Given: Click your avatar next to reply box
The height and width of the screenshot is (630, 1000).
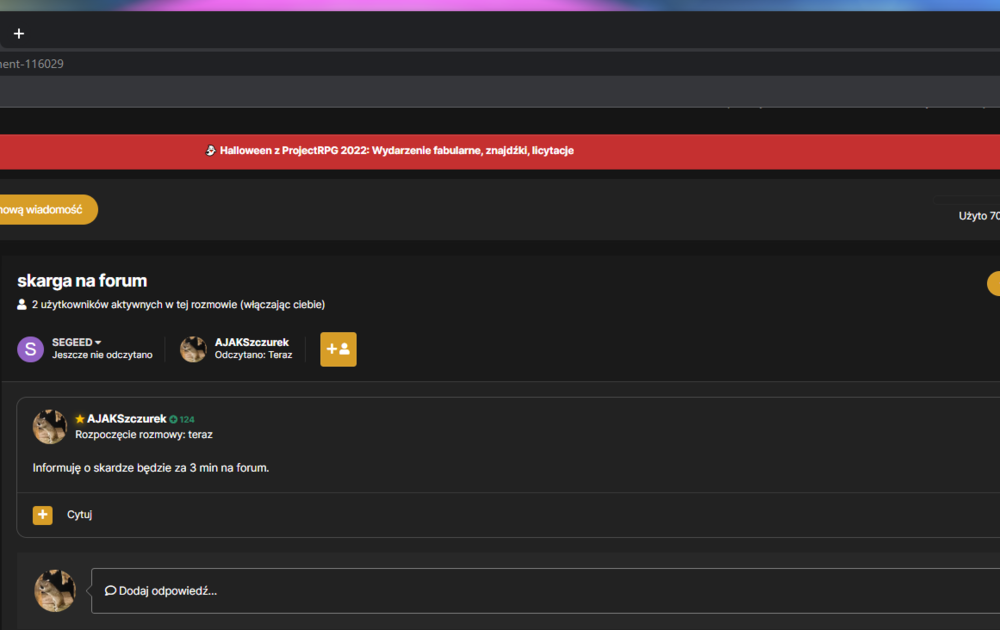Looking at the screenshot, I should [55, 590].
